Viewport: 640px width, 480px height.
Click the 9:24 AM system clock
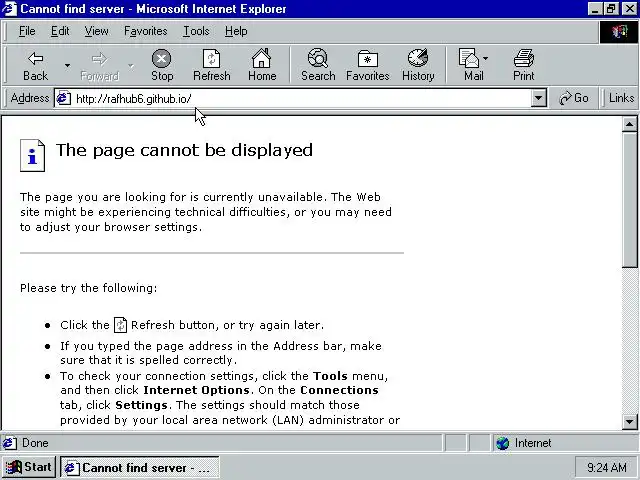point(607,467)
